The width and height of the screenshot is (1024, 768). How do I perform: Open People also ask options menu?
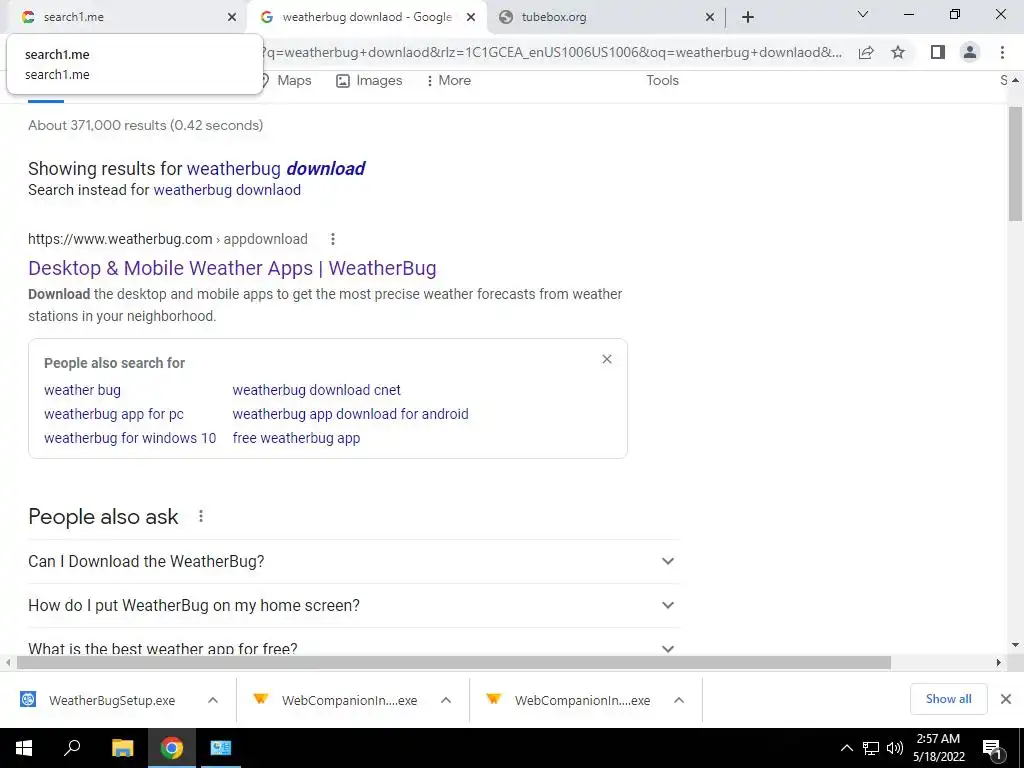[x=201, y=517]
